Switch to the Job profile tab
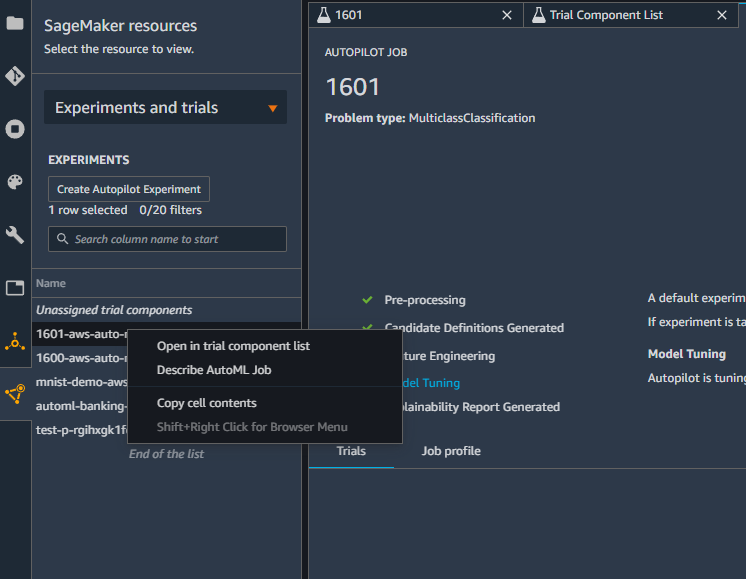Viewport: 747px width, 579px height. click(x=451, y=451)
